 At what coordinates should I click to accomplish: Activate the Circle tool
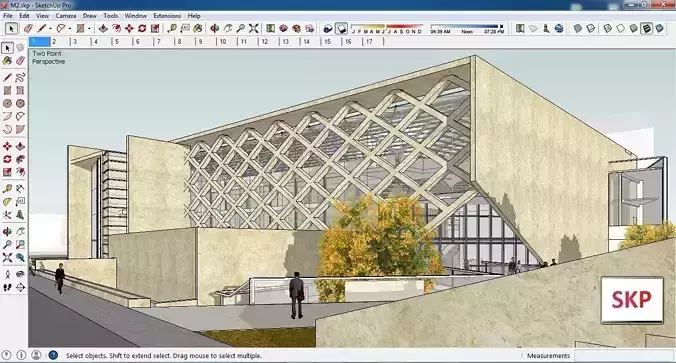(7, 103)
